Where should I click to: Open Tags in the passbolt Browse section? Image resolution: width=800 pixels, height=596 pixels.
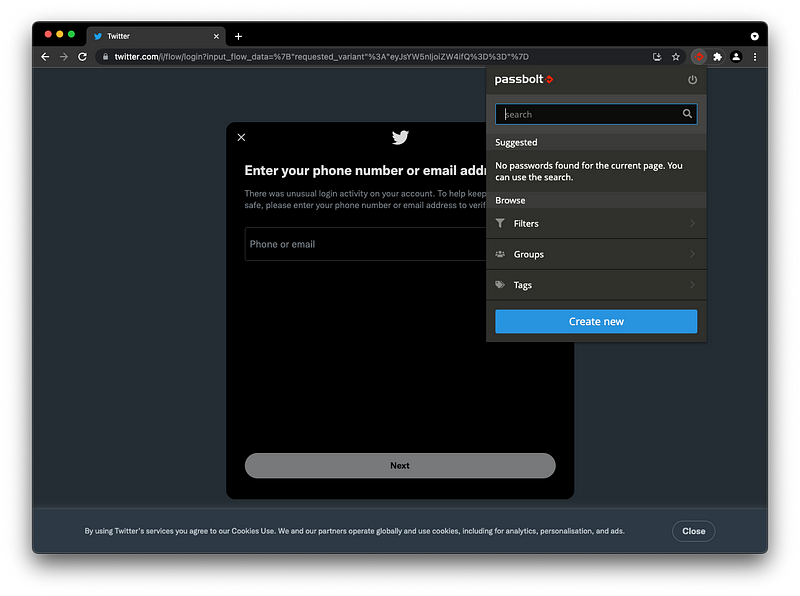(596, 285)
